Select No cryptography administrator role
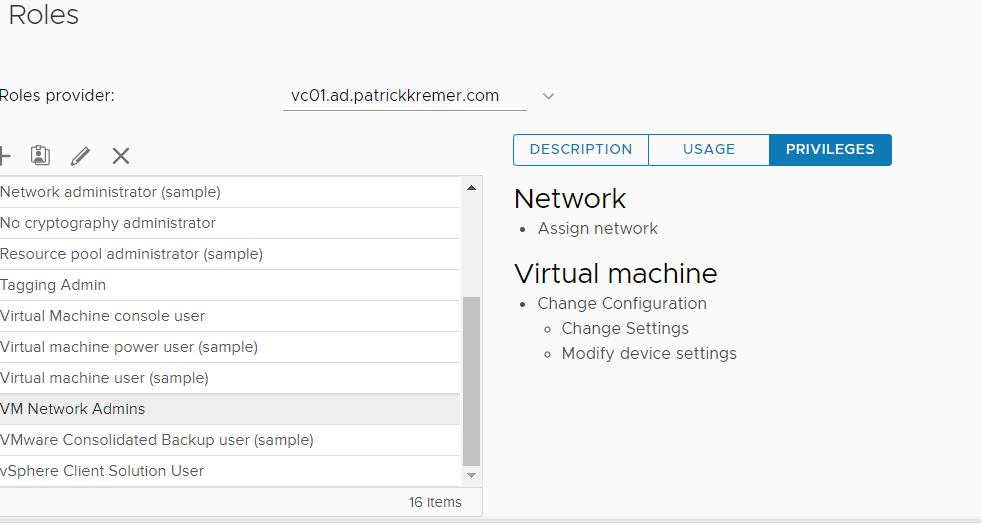The image size is (981, 531). coord(108,223)
